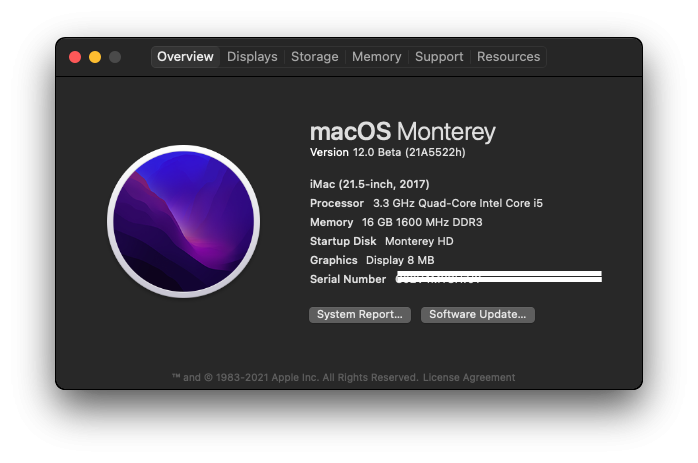
Task: Click the Software Update... button
Action: (x=478, y=315)
